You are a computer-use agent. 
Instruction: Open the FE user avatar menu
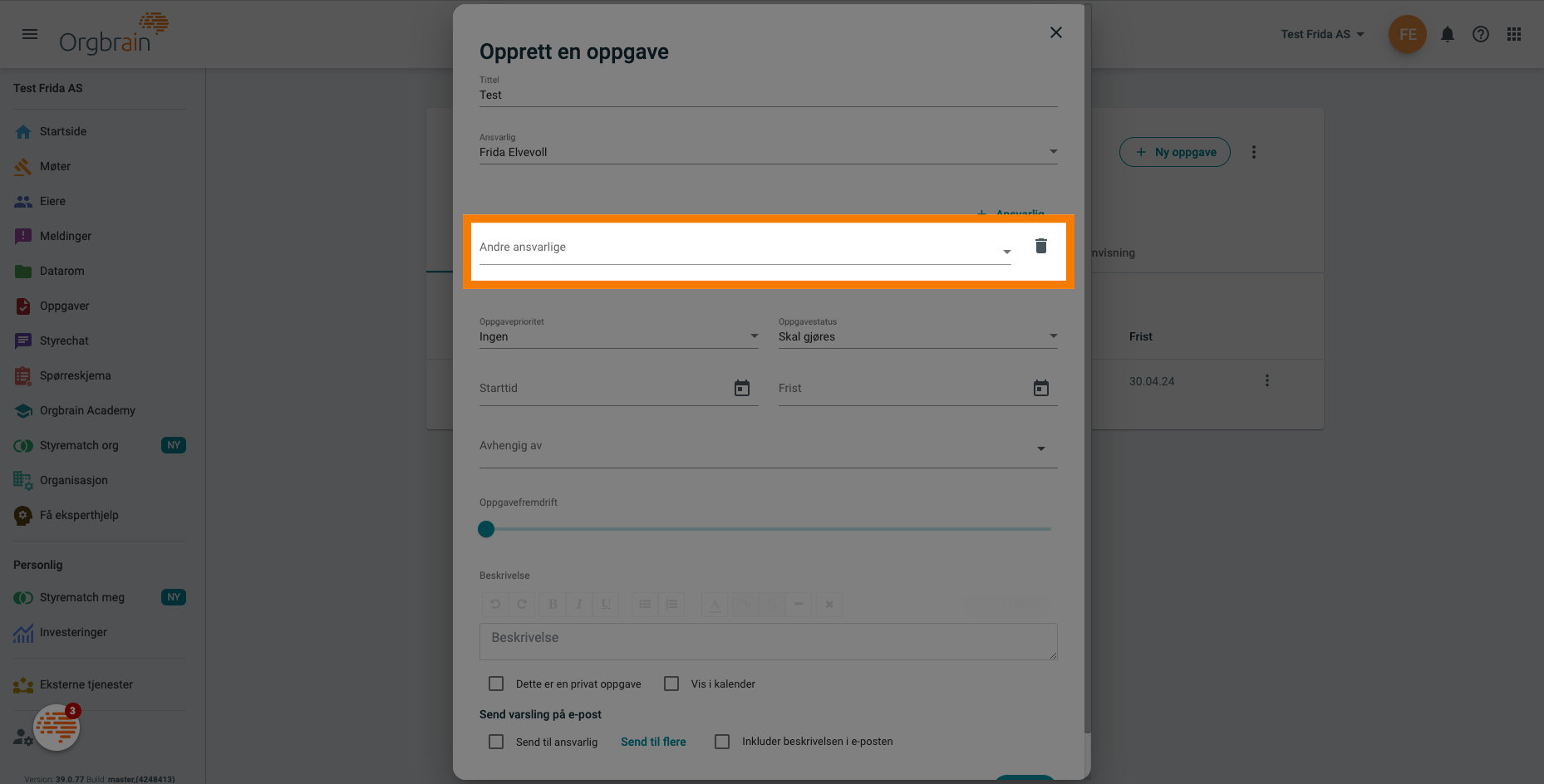[x=1408, y=34]
